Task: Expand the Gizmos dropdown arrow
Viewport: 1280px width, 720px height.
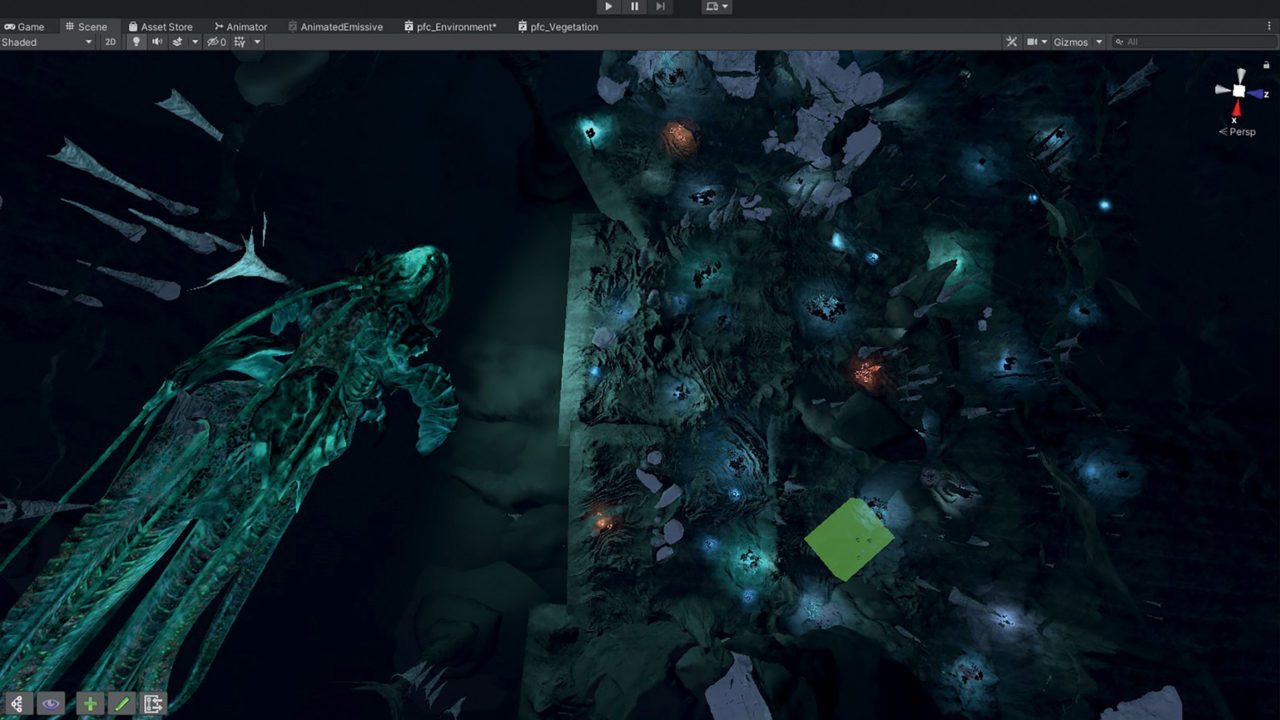Action: tap(1099, 42)
